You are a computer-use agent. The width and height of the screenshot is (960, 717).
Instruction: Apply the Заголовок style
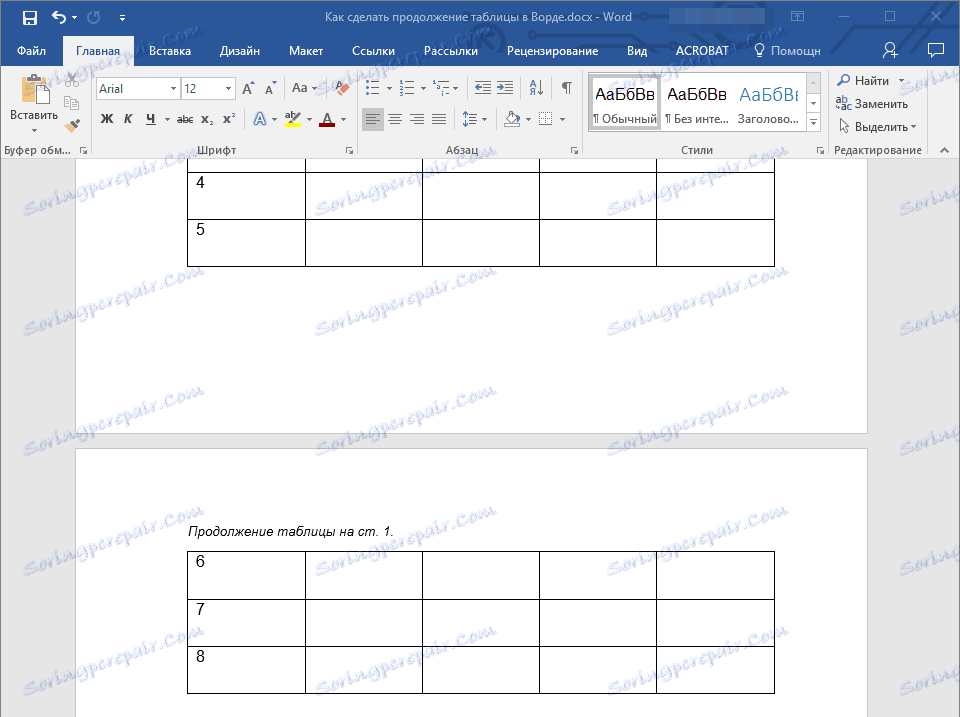point(768,103)
